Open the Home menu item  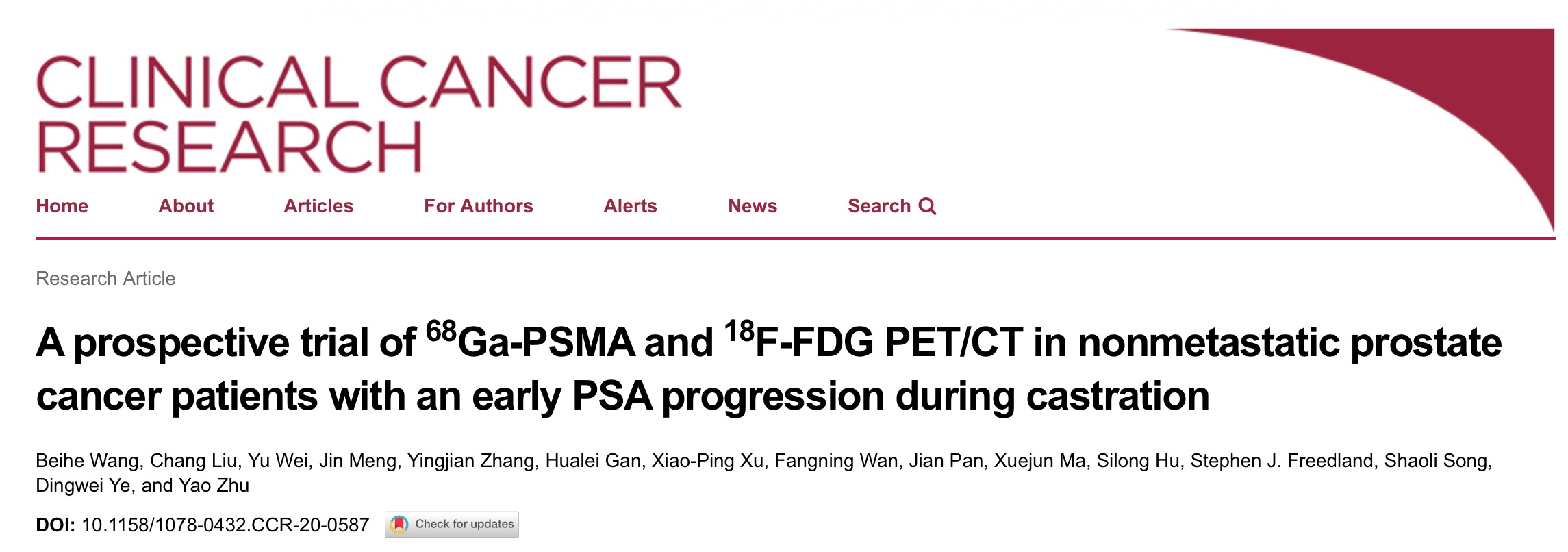pos(62,206)
